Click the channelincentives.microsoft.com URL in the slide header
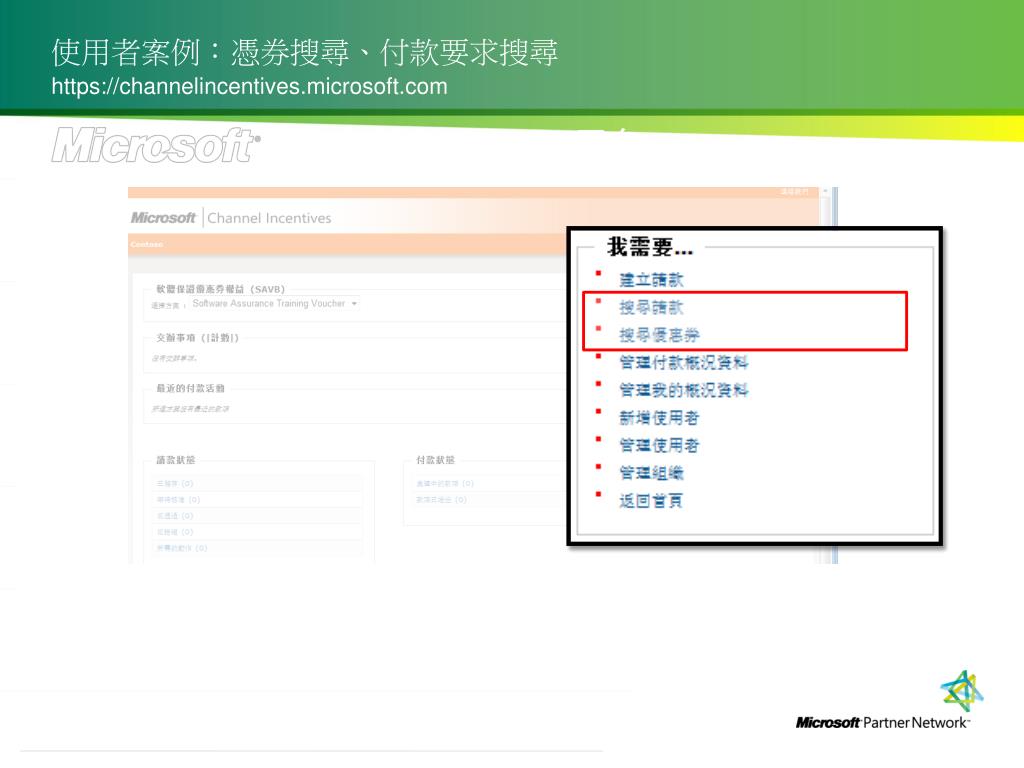Viewport: 1024px width, 768px height. coord(249,86)
